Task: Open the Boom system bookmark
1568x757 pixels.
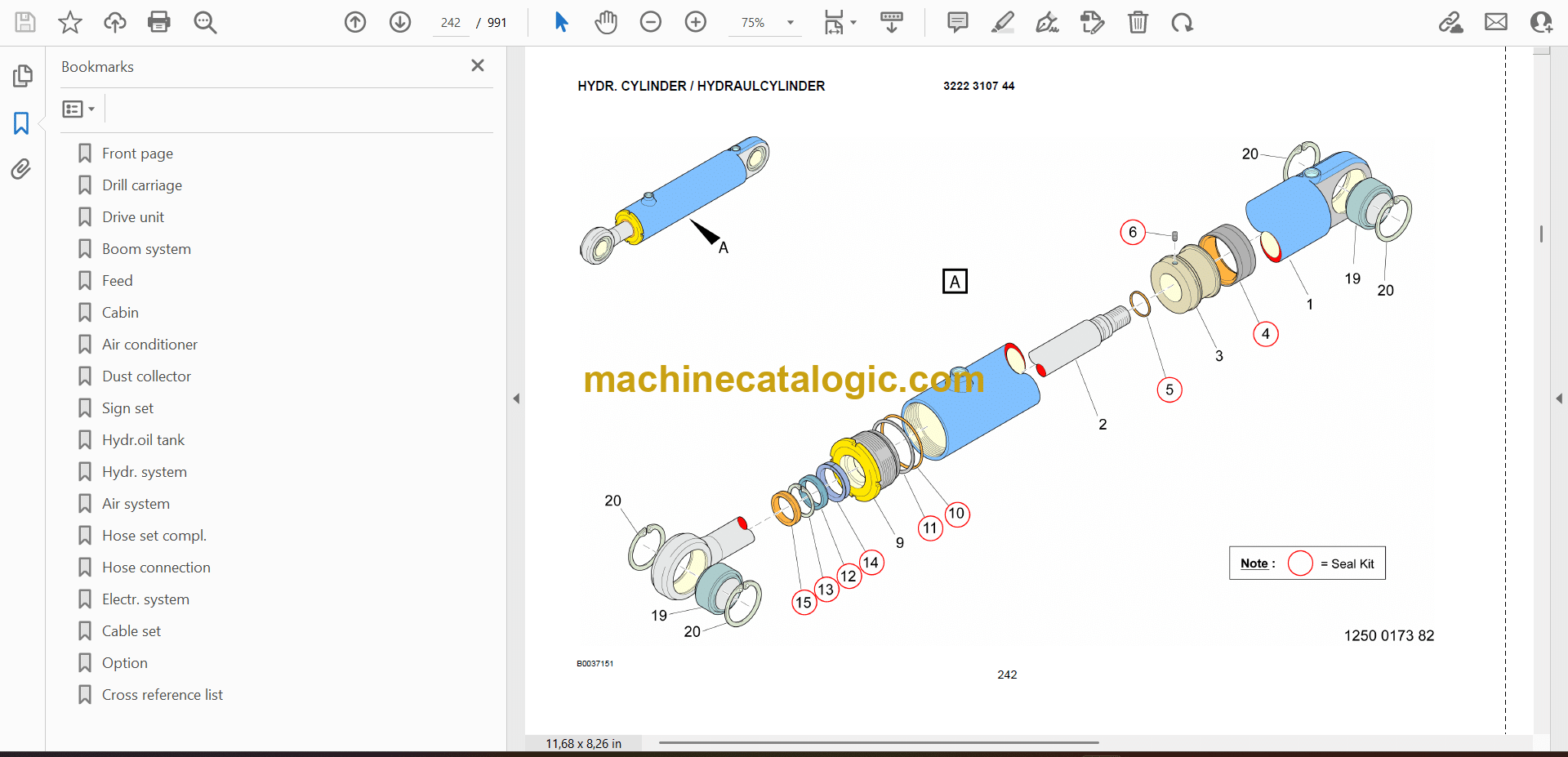Action: click(146, 249)
